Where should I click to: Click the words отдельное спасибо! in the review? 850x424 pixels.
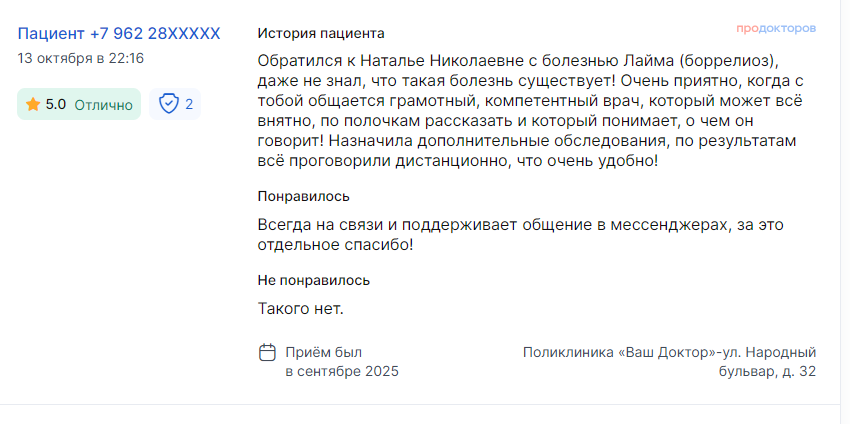point(335,245)
